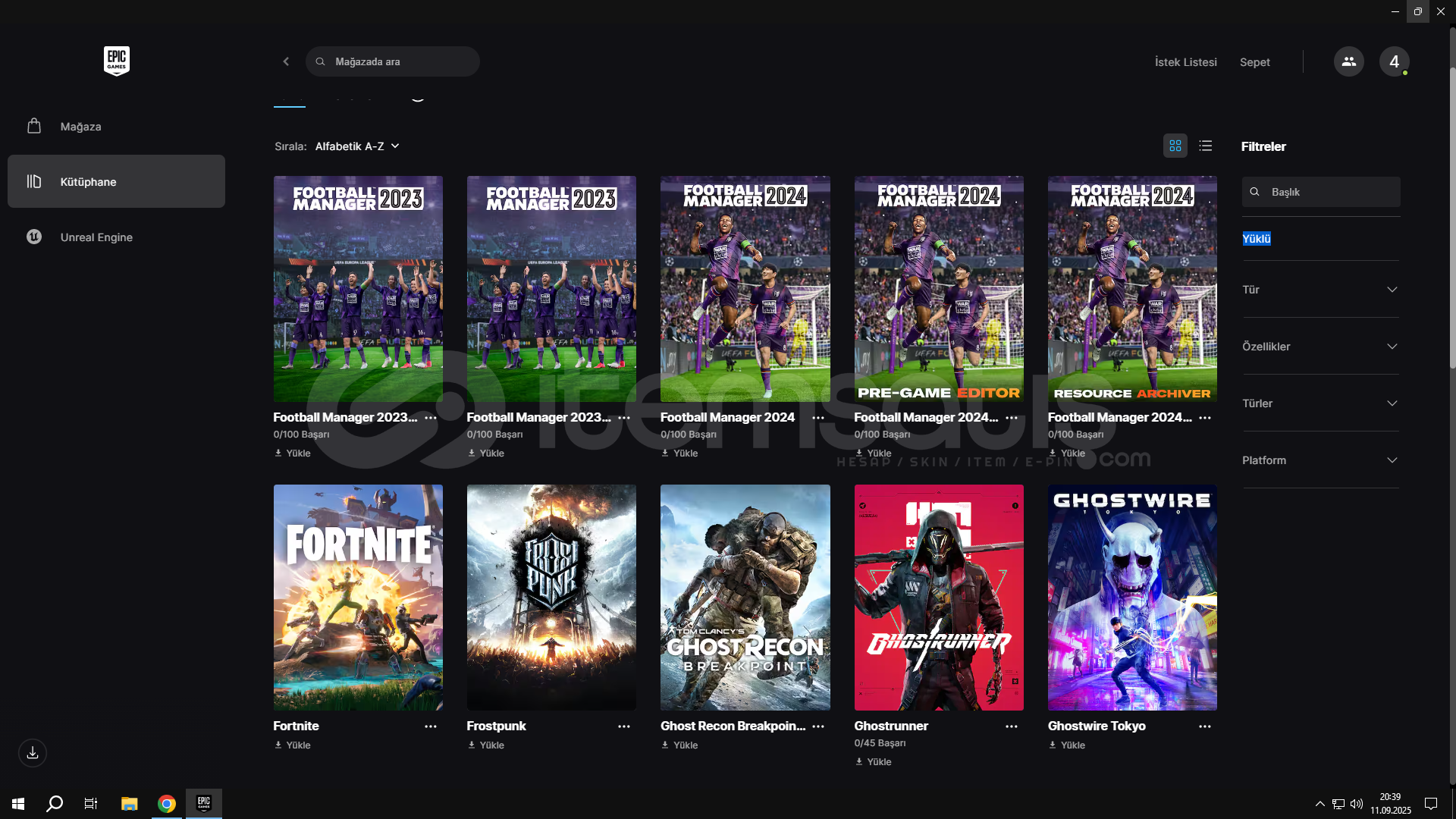Open more options for the Pre-Game Editor

[1012, 418]
